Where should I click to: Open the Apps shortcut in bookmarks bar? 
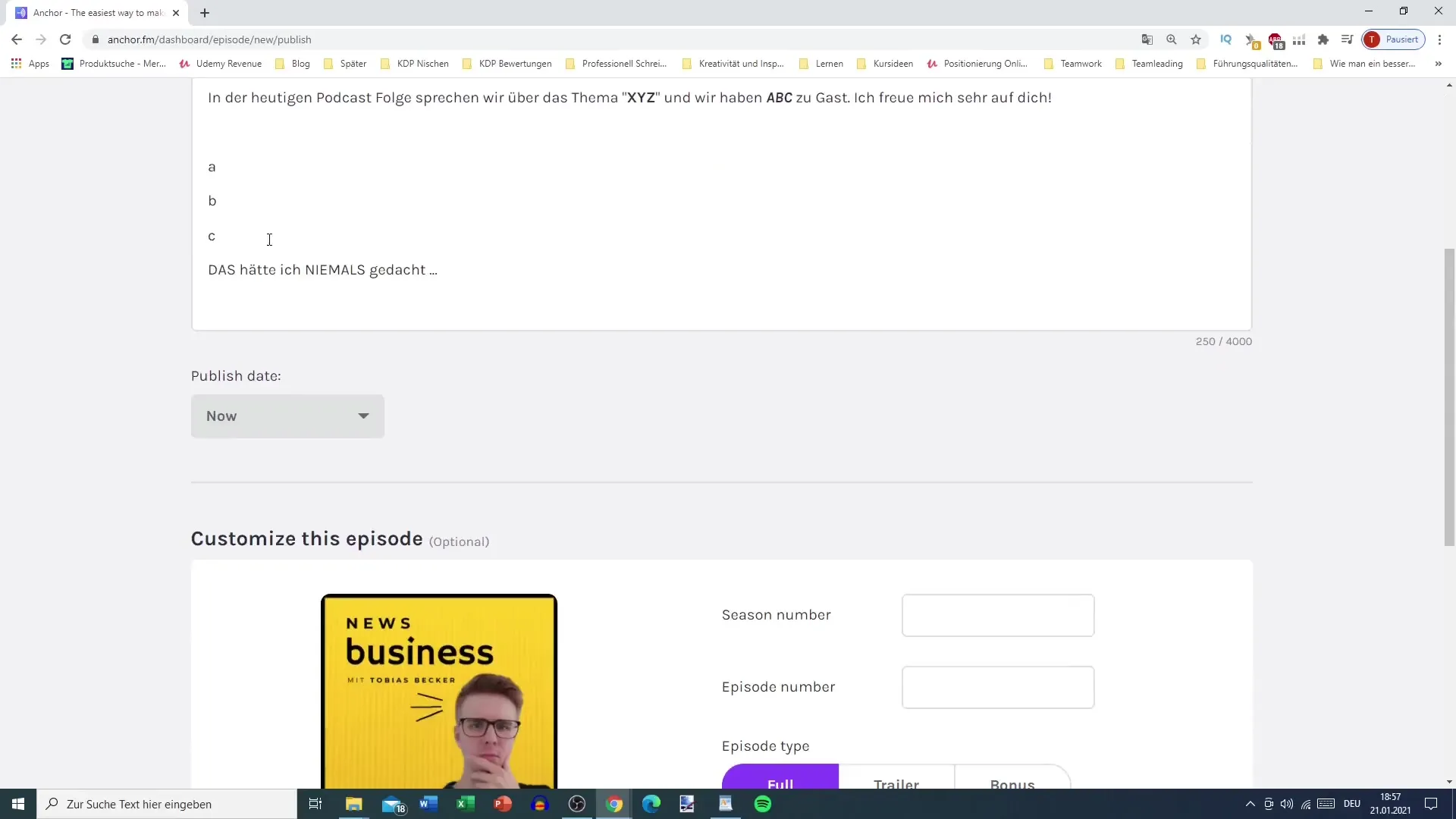point(30,64)
